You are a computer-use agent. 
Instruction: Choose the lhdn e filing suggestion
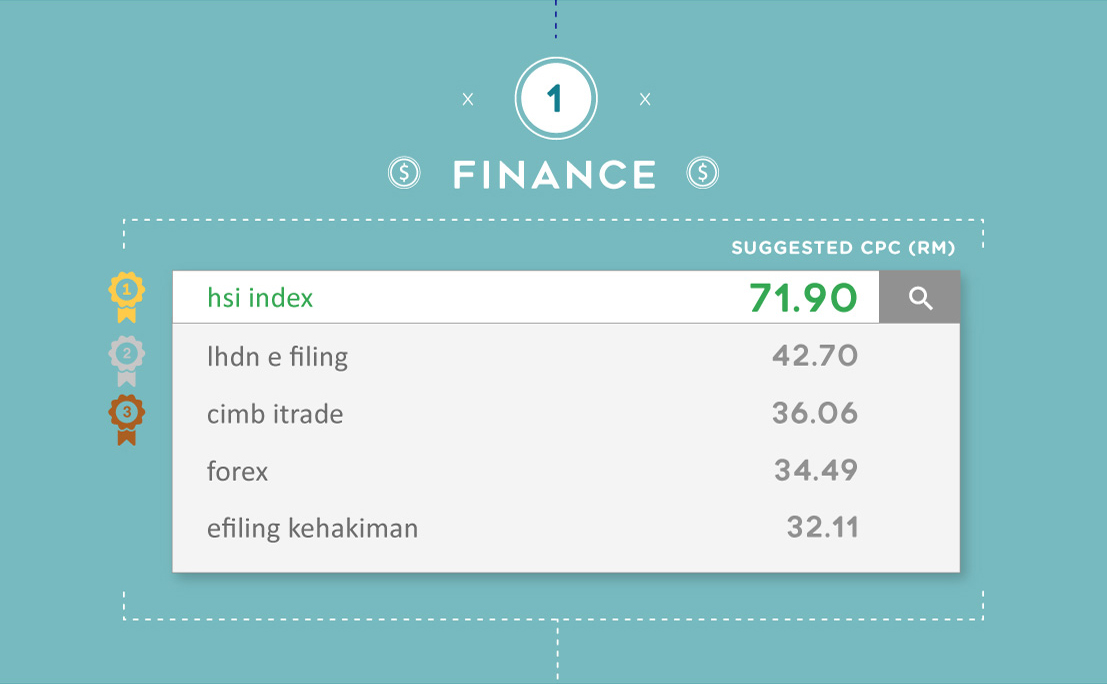[x=566, y=356]
